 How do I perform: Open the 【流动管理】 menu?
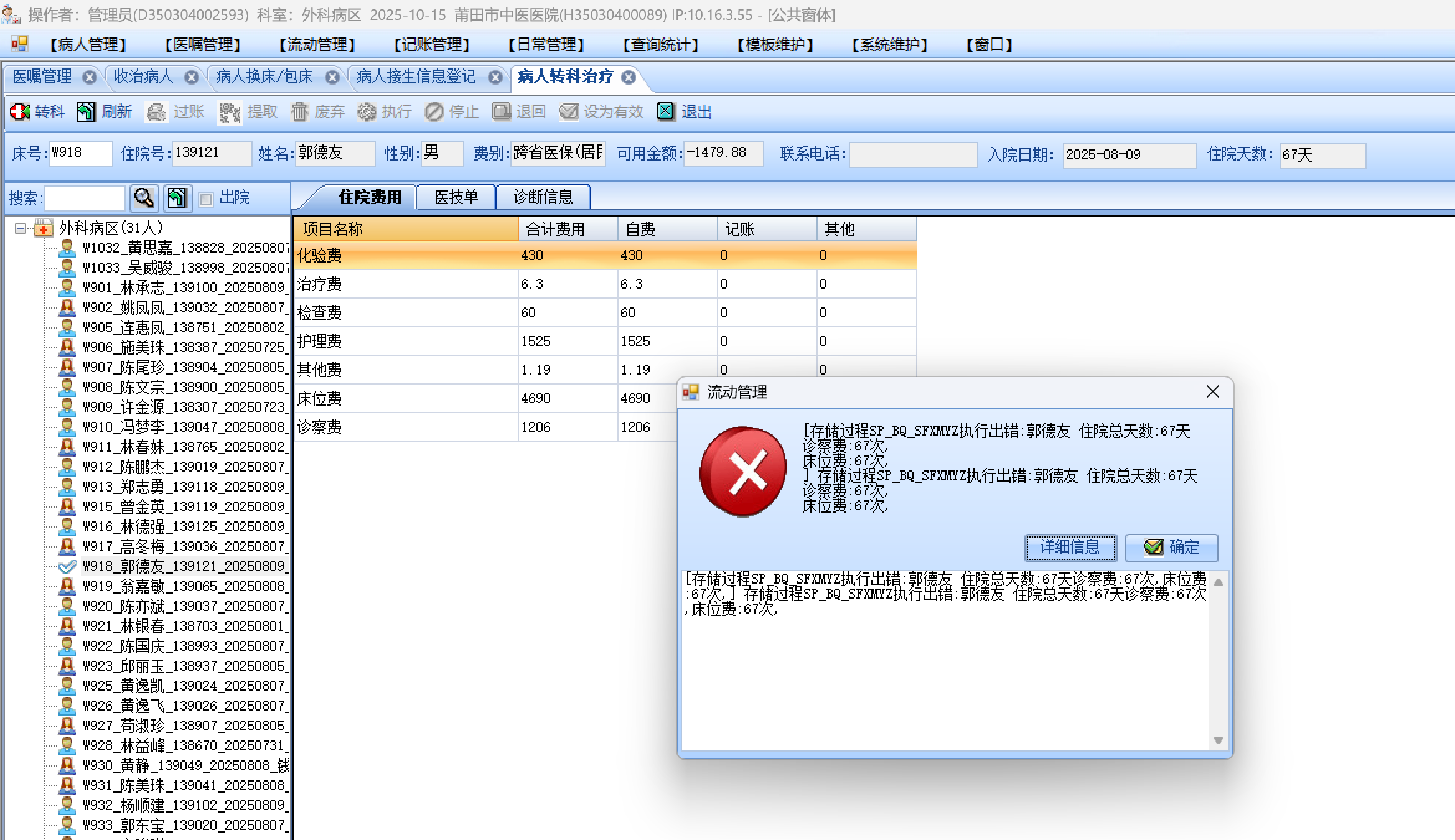click(x=317, y=45)
